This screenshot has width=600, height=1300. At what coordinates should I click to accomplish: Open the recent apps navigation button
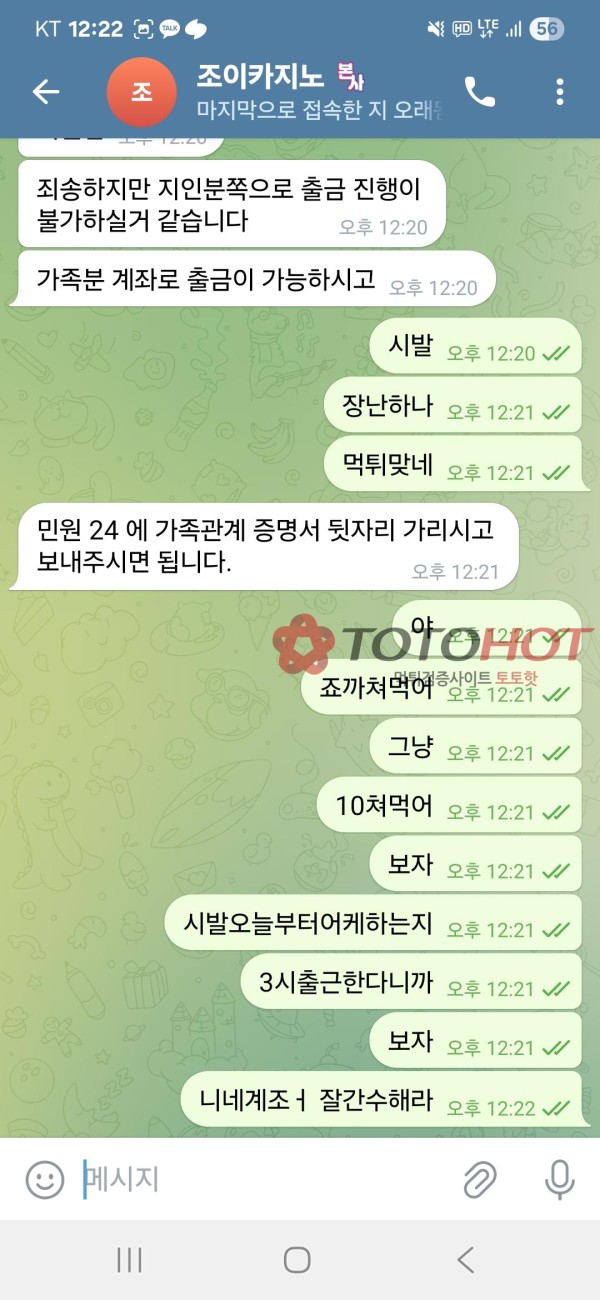[x=129, y=1260]
